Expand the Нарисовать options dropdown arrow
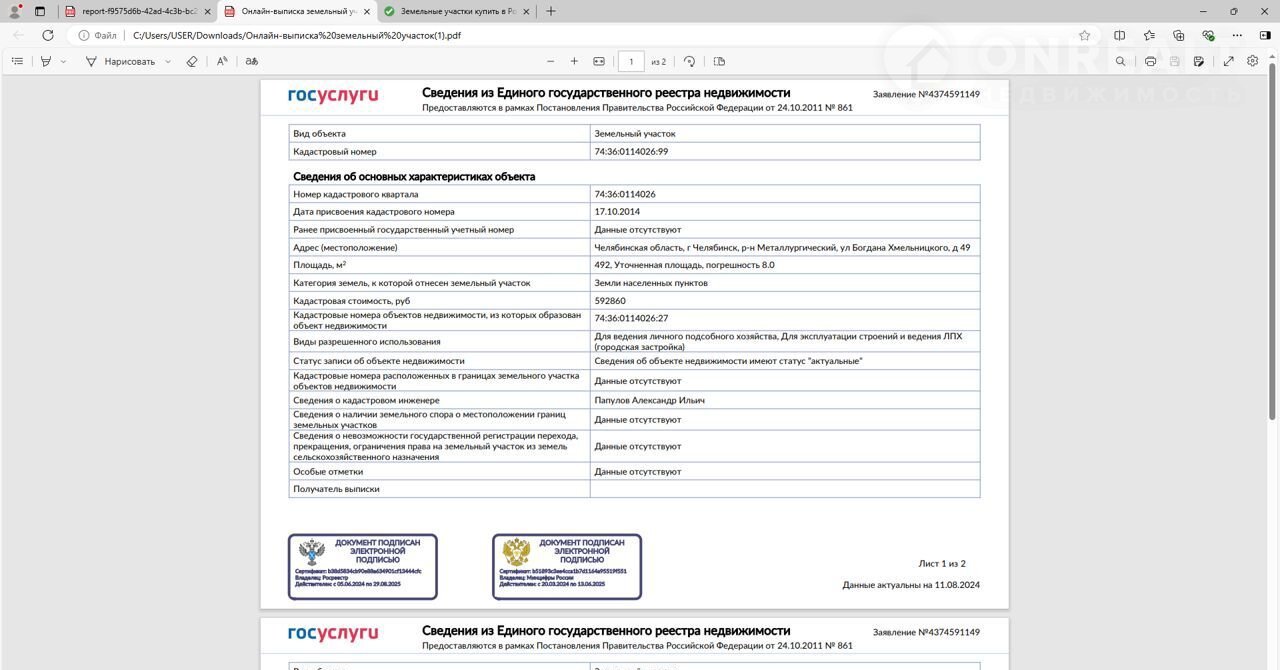1280x670 pixels. pyautogui.click(x=167, y=61)
